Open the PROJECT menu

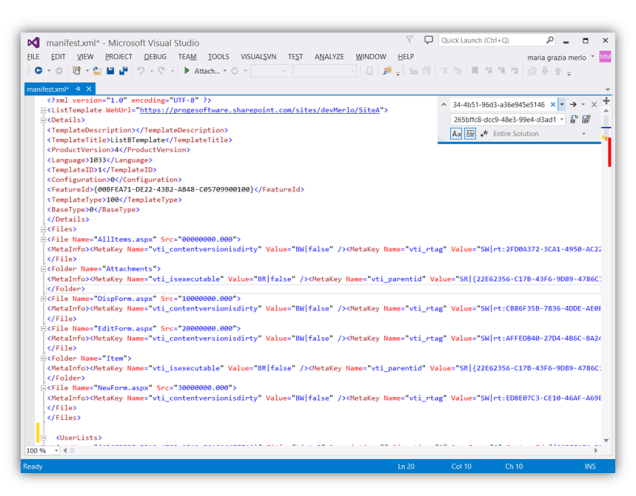click(118, 57)
